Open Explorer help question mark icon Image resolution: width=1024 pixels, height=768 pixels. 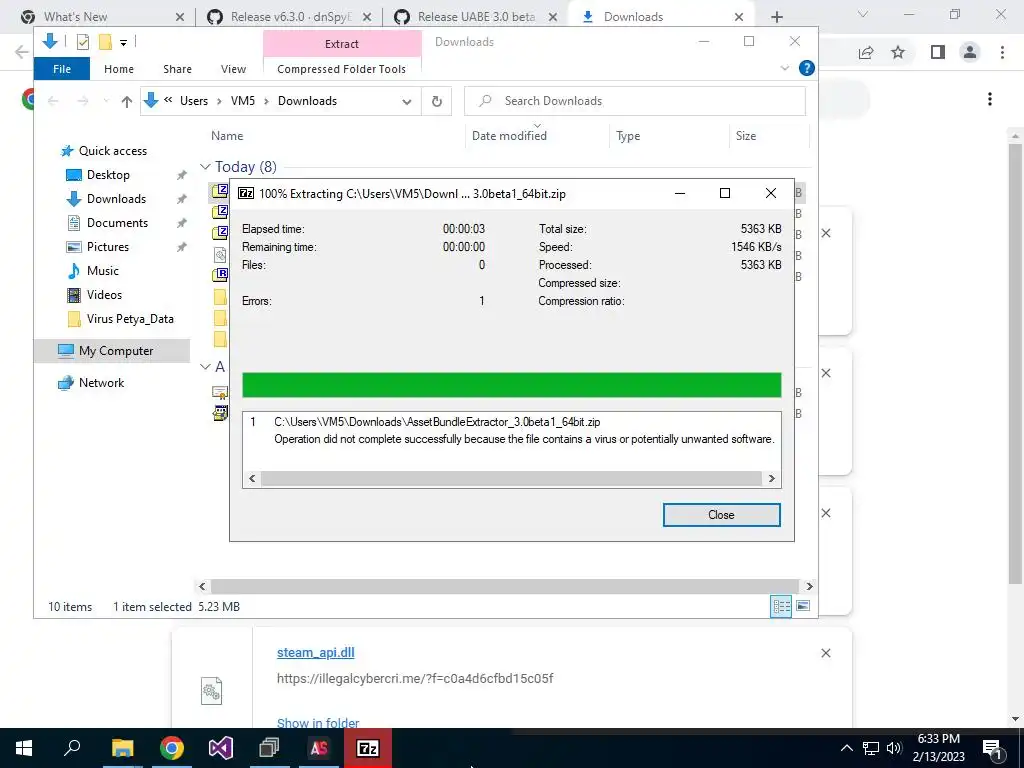tap(807, 68)
